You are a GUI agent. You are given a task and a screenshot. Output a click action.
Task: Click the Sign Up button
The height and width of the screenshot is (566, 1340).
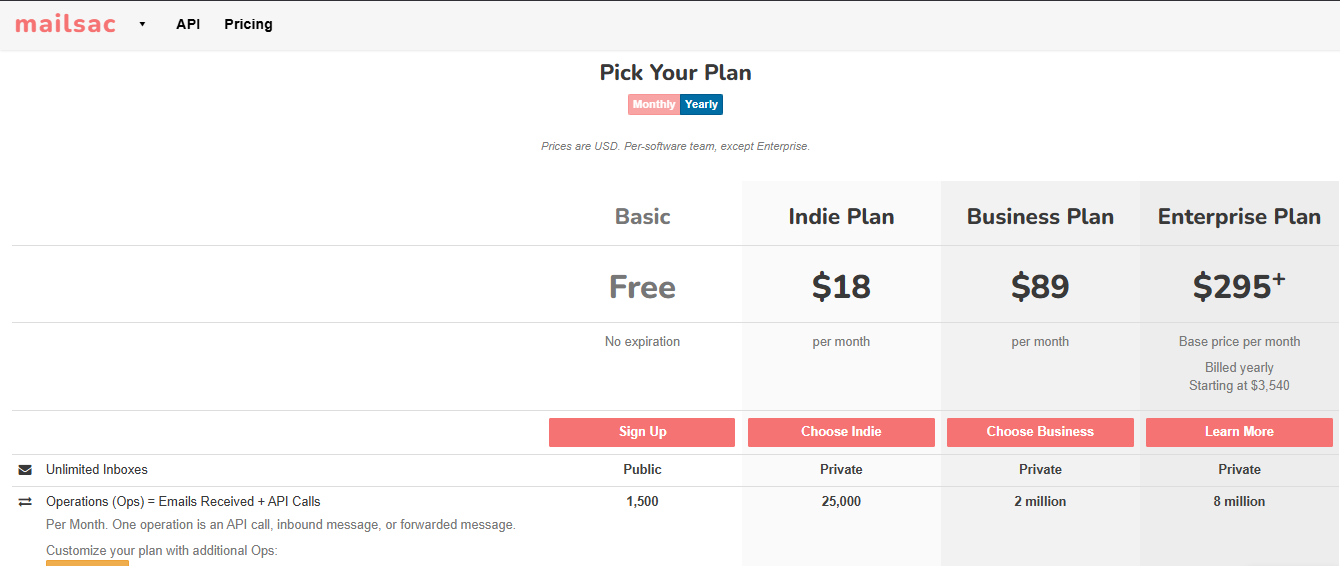[642, 432]
